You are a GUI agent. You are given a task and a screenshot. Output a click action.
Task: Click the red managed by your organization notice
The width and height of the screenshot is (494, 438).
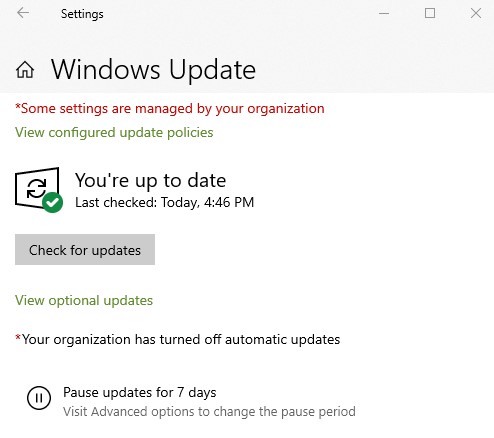tap(170, 109)
